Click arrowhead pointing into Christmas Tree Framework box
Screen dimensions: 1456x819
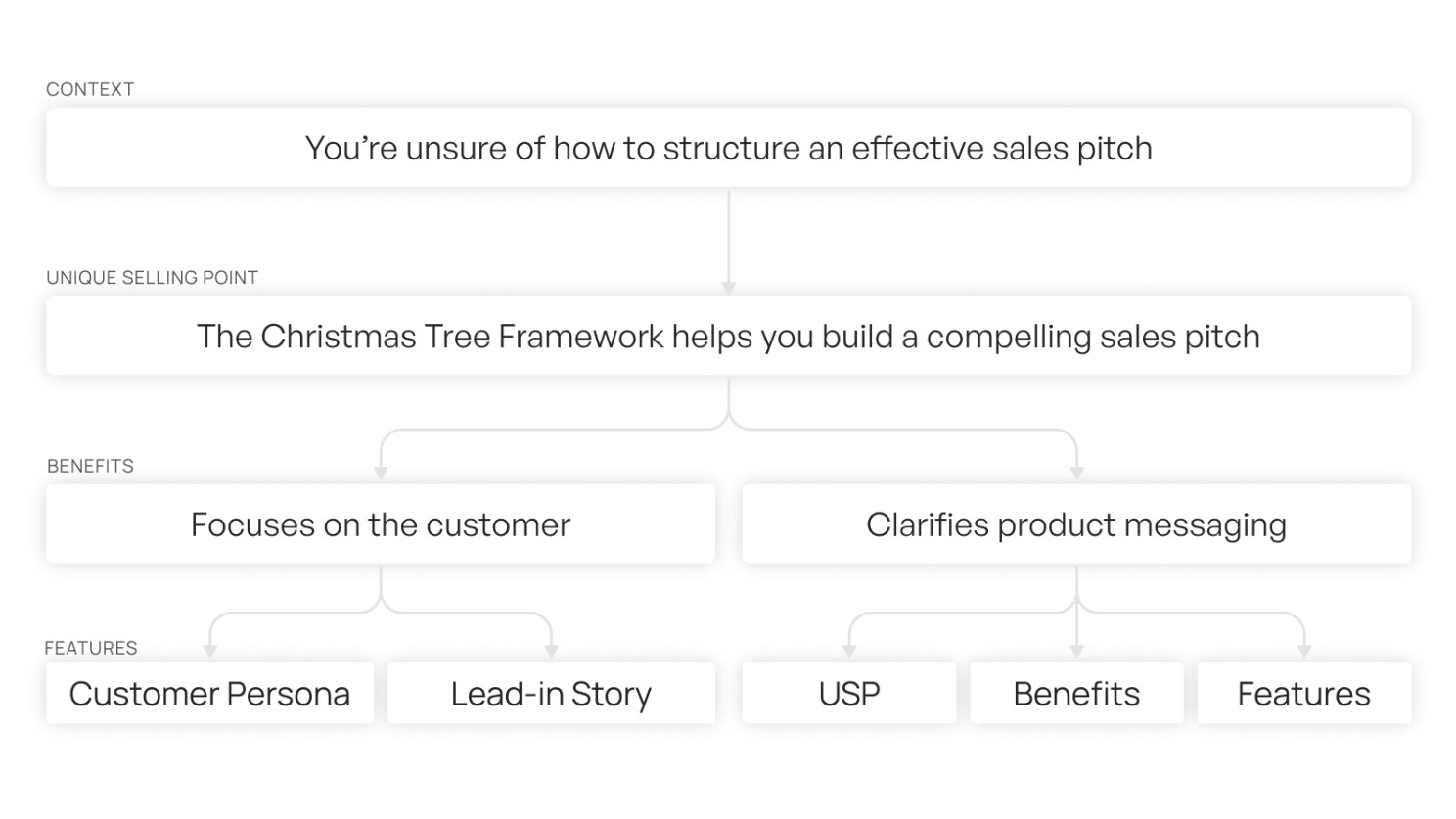point(729,289)
